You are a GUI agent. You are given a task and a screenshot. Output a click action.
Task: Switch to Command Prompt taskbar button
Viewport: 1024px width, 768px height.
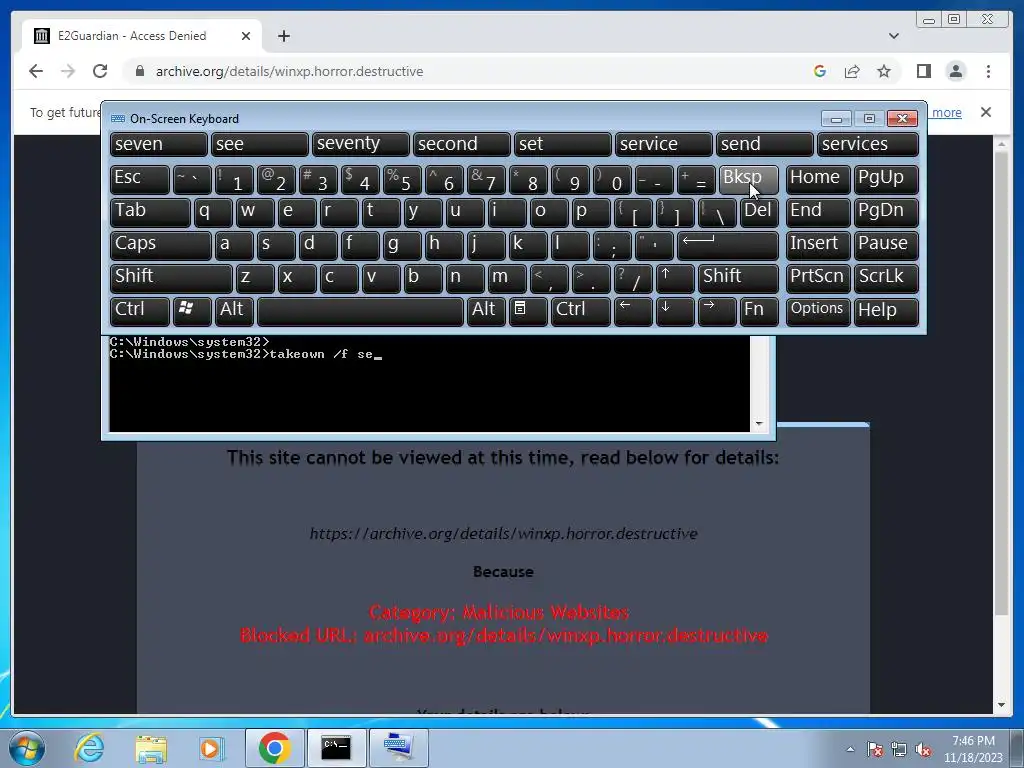point(336,748)
